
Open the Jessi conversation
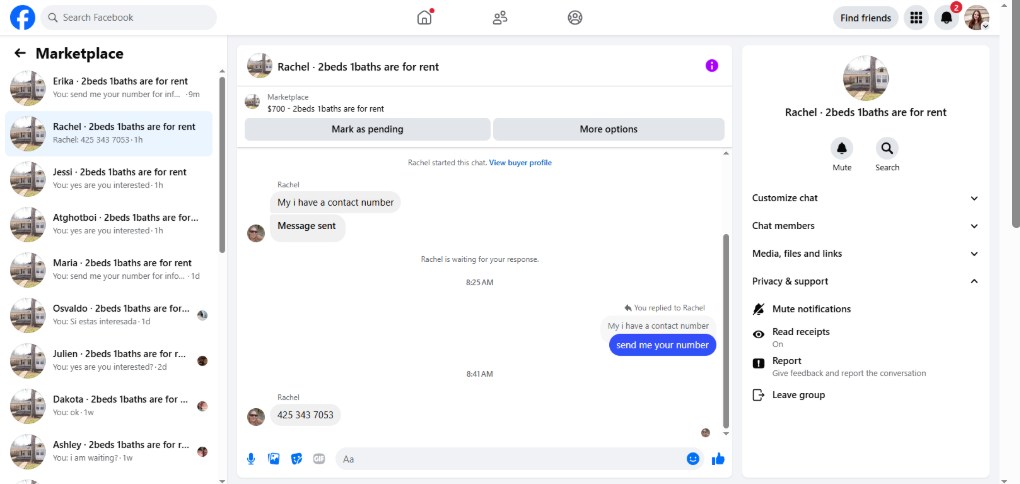tap(109, 179)
